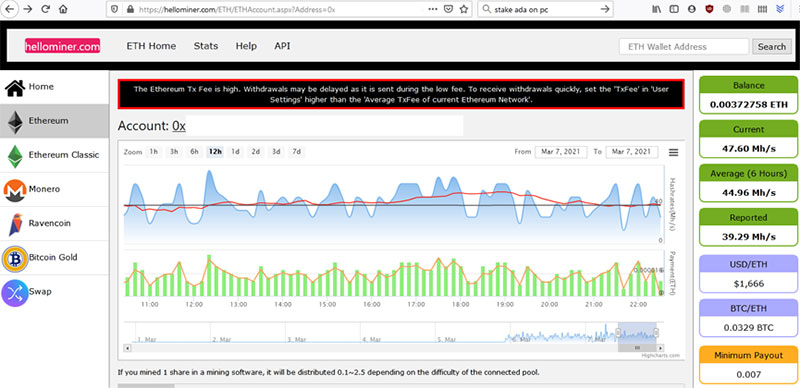Click the chart navigator scrollbar thumb
This screenshot has width=800, height=388.
pyautogui.click(x=637, y=348)
